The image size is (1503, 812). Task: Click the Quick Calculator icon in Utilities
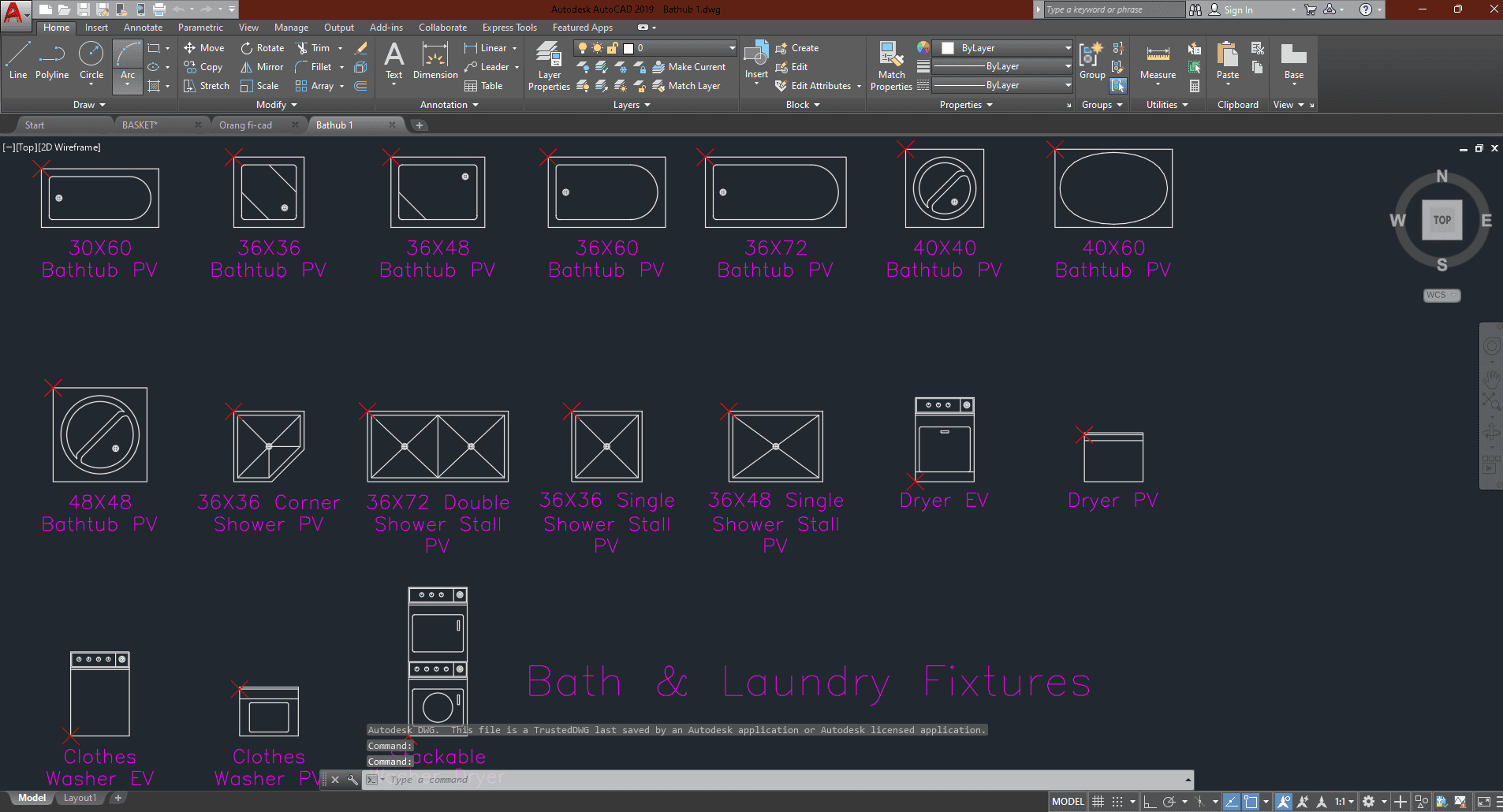pyautogui.click(x=1195, y=86)
